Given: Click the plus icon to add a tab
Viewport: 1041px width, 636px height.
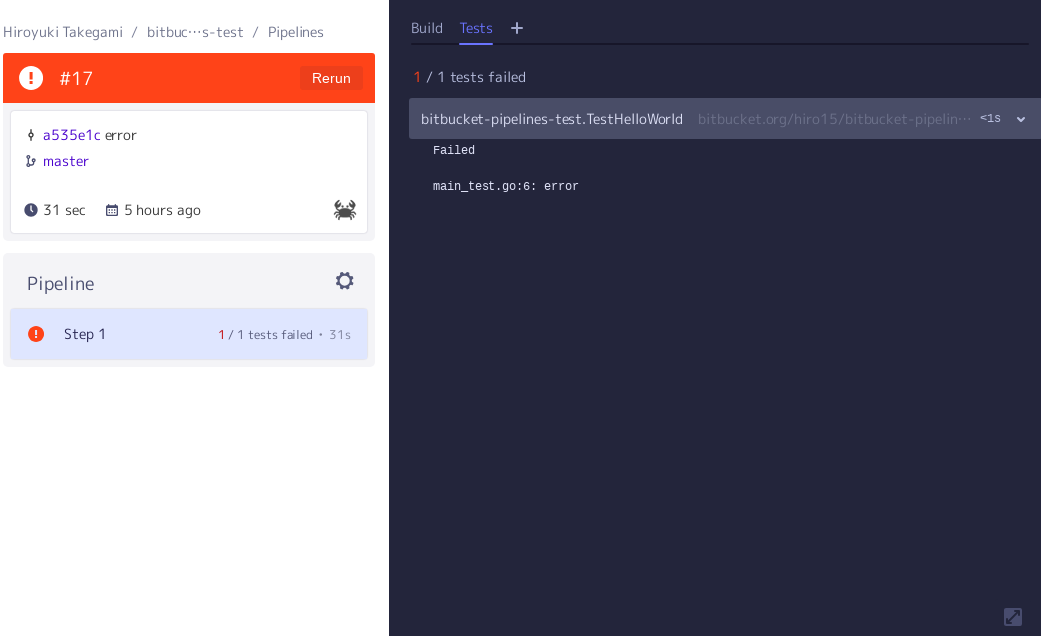Looking at the screenshot, I should [517, 28].
